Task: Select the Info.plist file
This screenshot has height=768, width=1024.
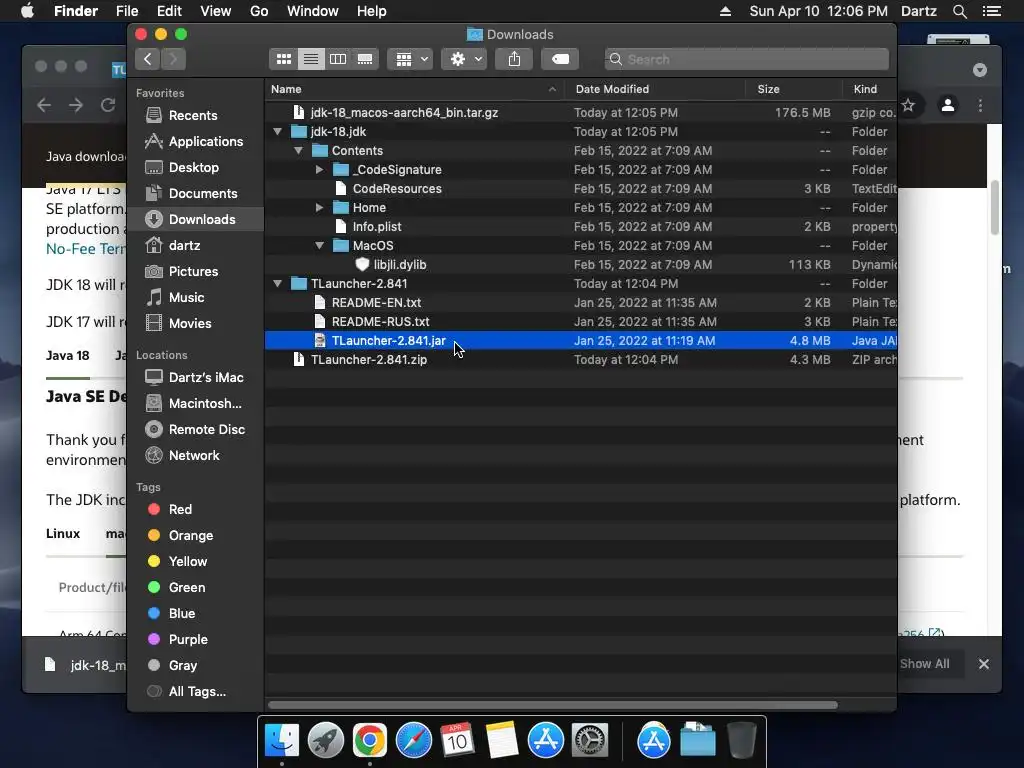Action: point(581,227)
